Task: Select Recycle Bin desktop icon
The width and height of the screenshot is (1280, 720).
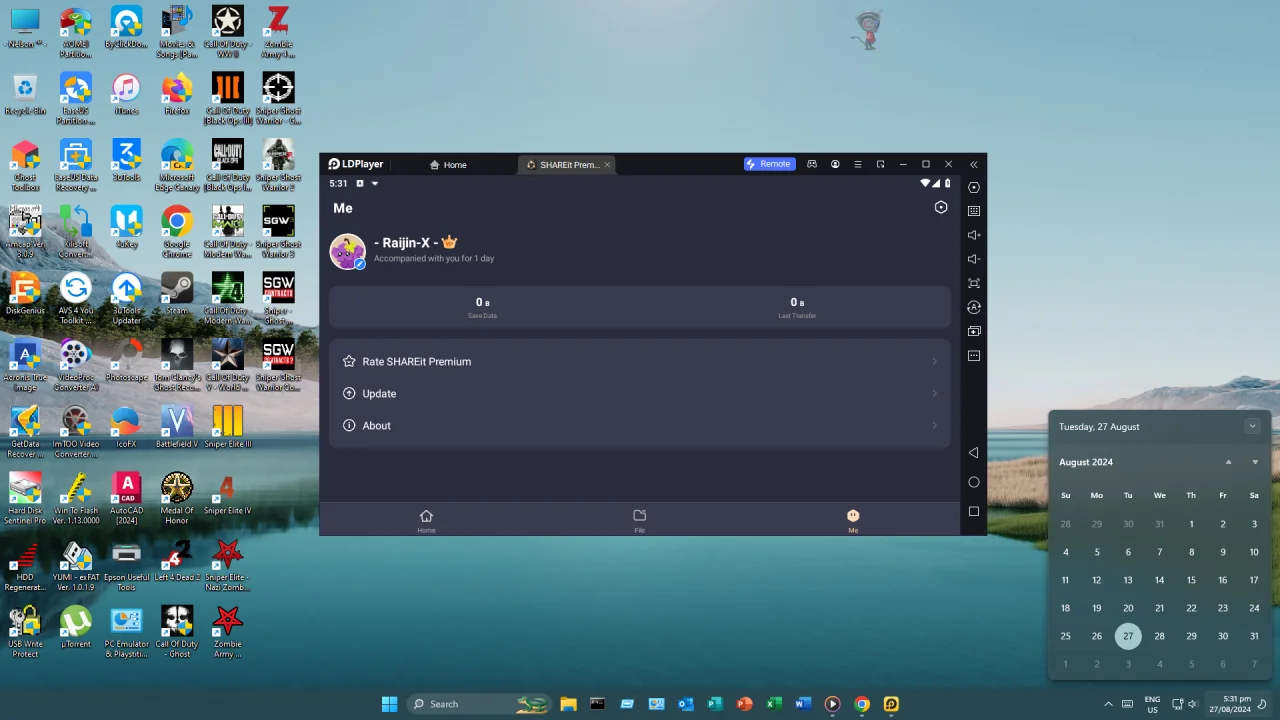Action: 25,96
